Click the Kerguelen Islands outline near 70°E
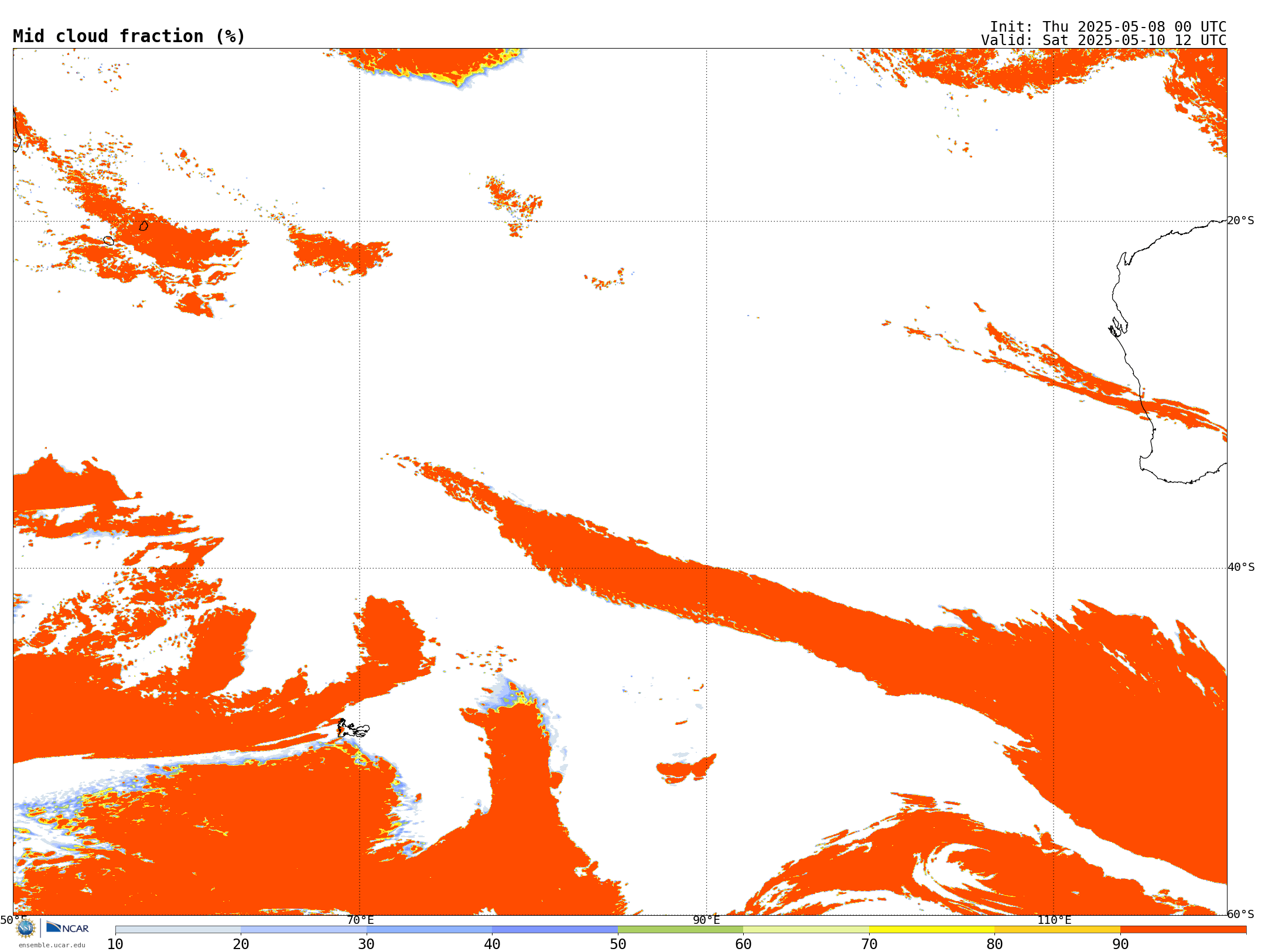Viewport: 1265px width, 952px height. coord(353,728)
